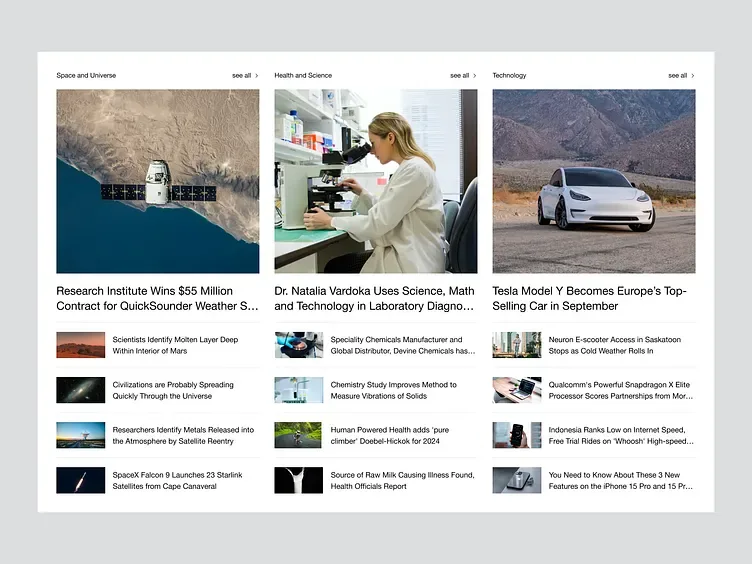Click the galaxy thumbnail image
Viewport: 752px width, 564px height.
click(x=81, y=390)
